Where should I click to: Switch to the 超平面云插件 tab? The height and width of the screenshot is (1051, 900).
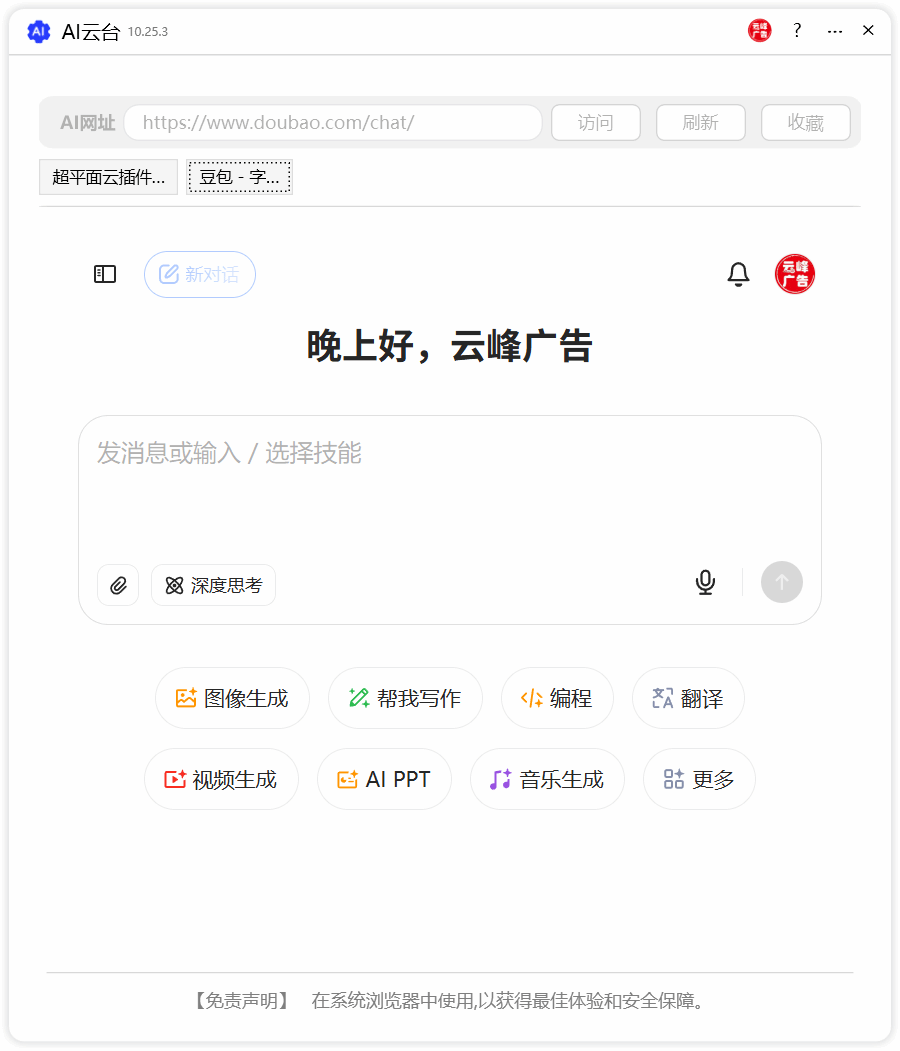tap(108, 176)
